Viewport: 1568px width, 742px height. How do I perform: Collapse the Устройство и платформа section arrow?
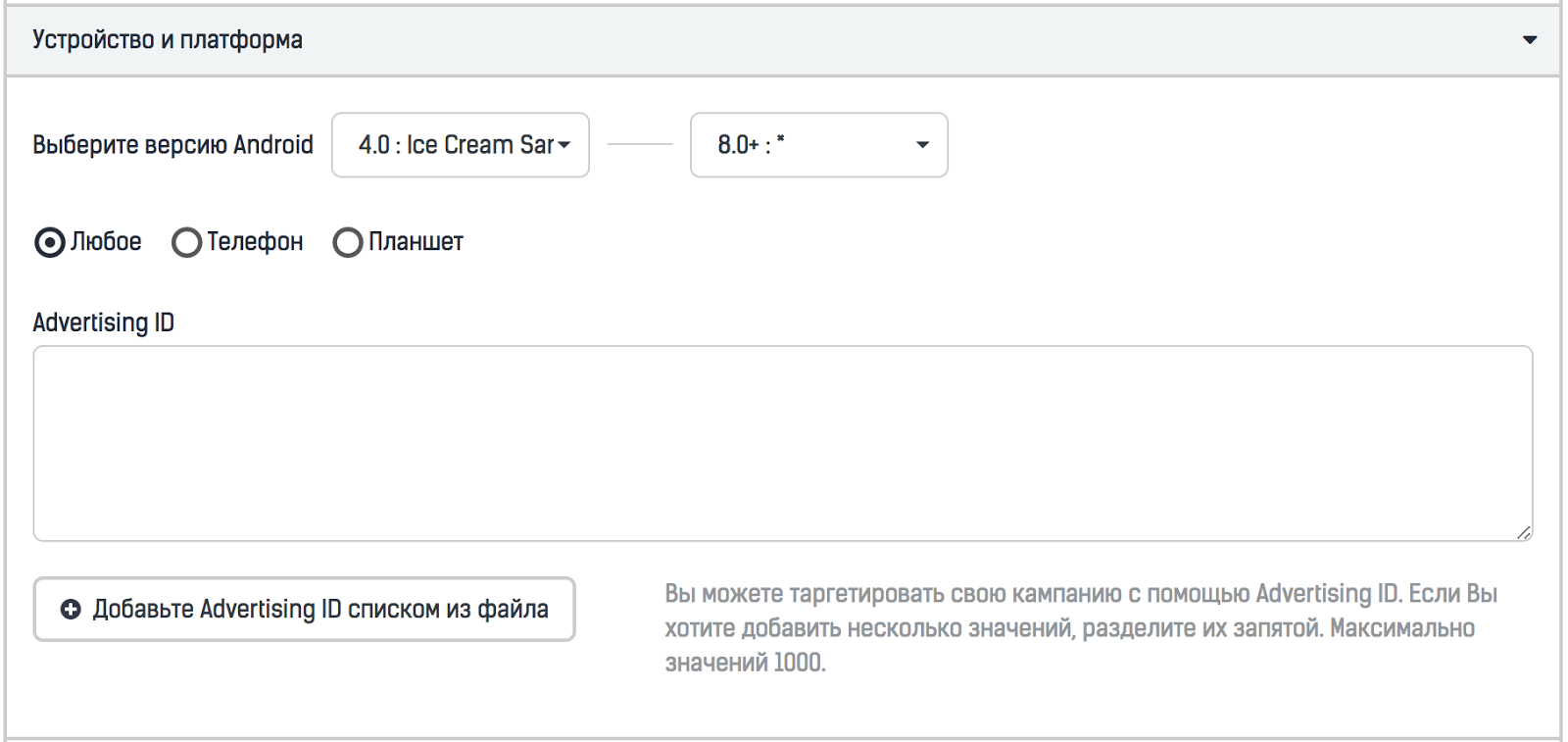(x=1529, y=40)
